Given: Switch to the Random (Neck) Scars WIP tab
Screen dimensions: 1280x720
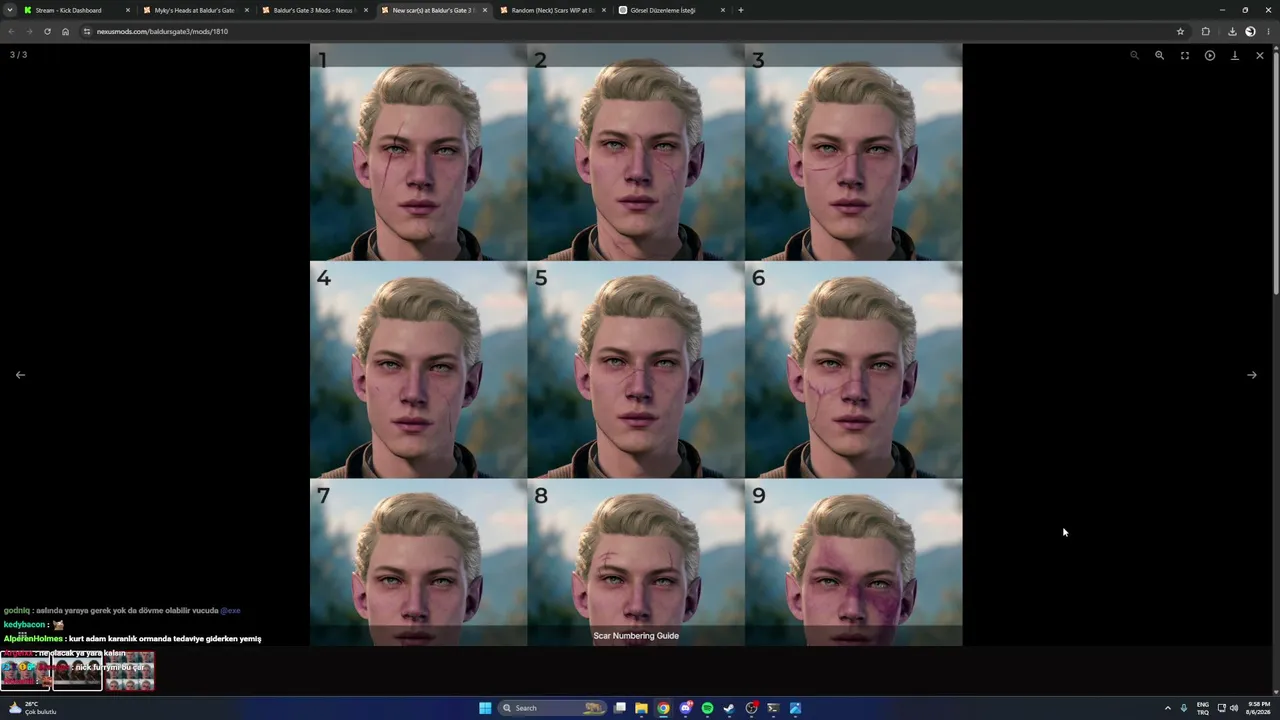Looking at the screenshot, I should [553, 10].
